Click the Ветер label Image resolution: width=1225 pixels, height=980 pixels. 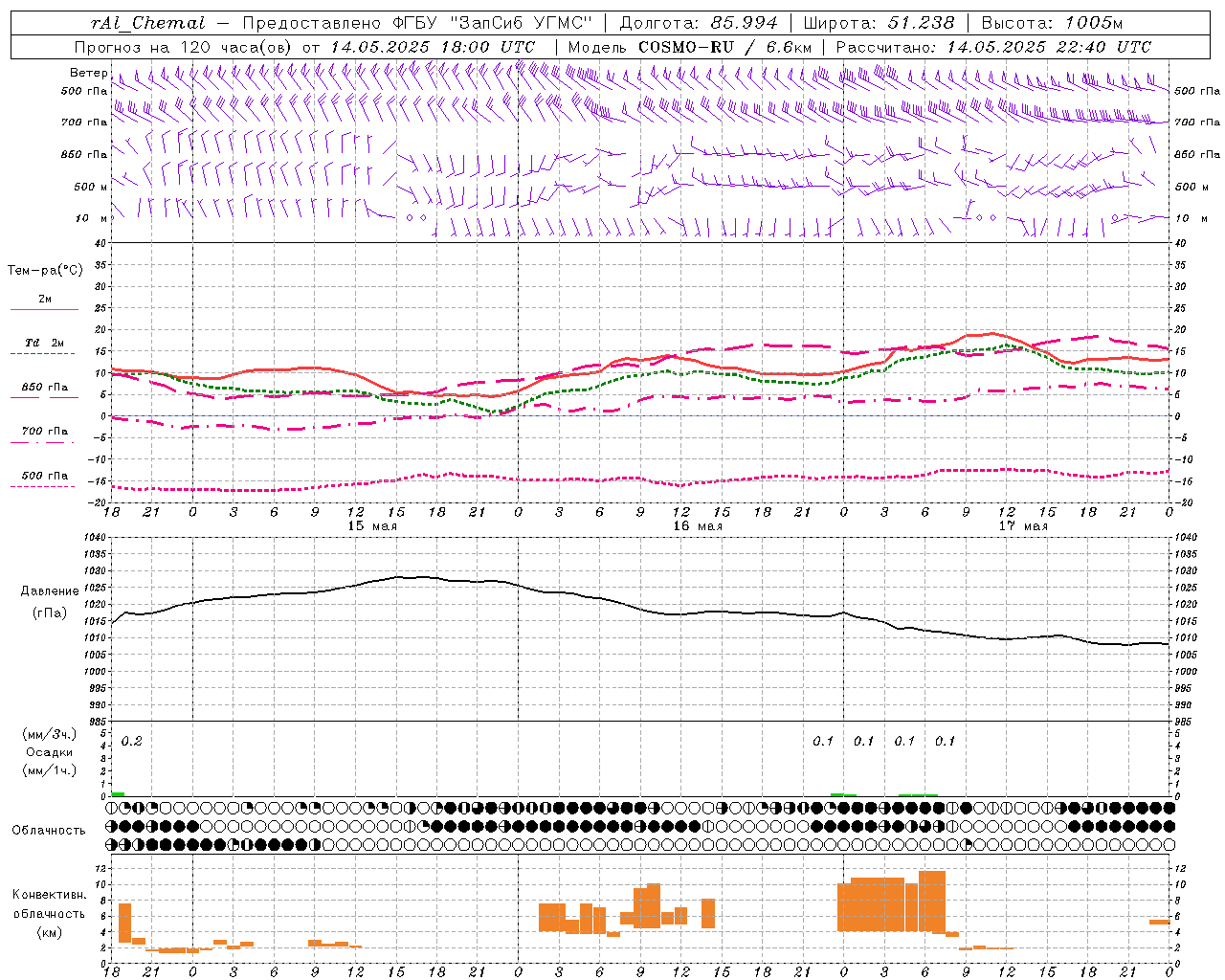point(88,73)
